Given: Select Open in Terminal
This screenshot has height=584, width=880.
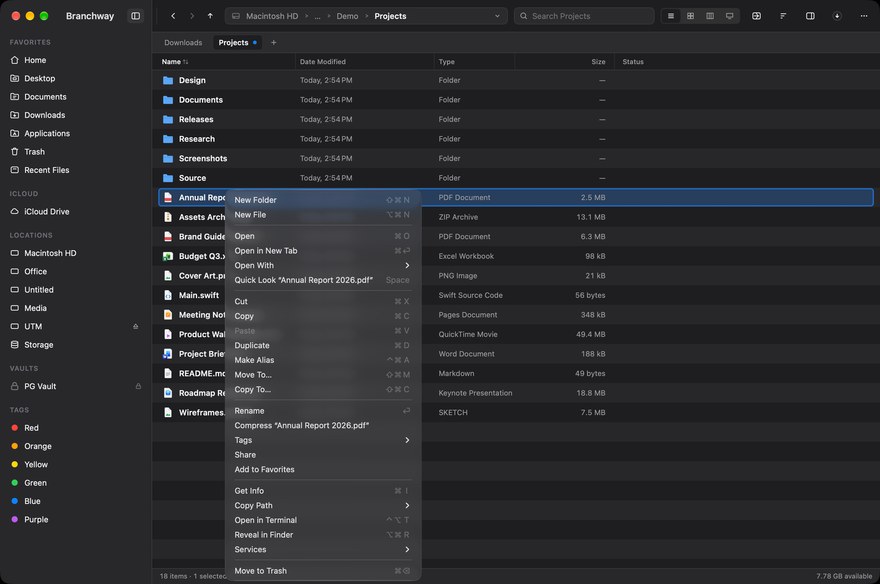Looking at the screenshot, I should point(323,520).
